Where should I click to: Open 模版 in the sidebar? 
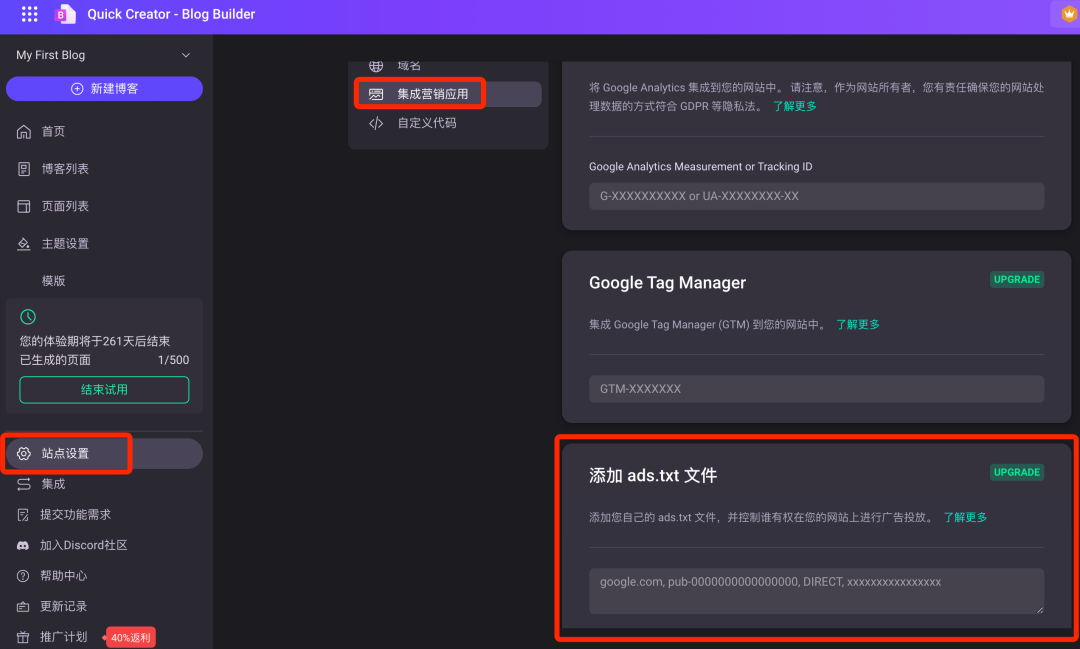point(54,280)
